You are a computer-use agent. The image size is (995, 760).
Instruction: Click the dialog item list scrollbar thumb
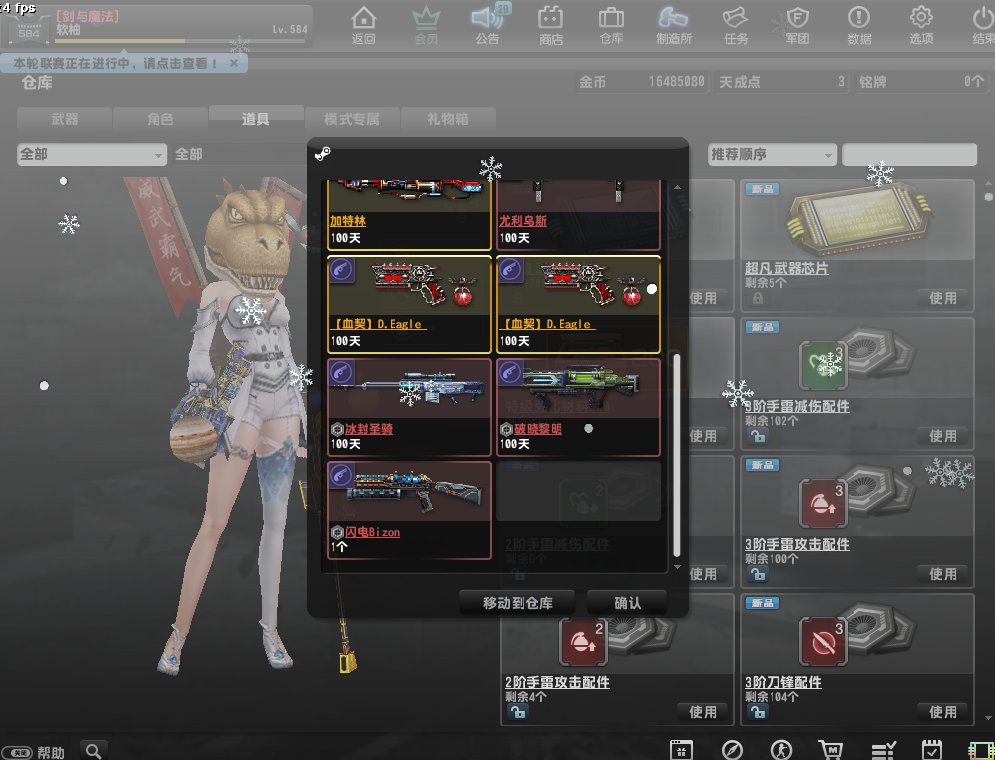pos(677,455)
